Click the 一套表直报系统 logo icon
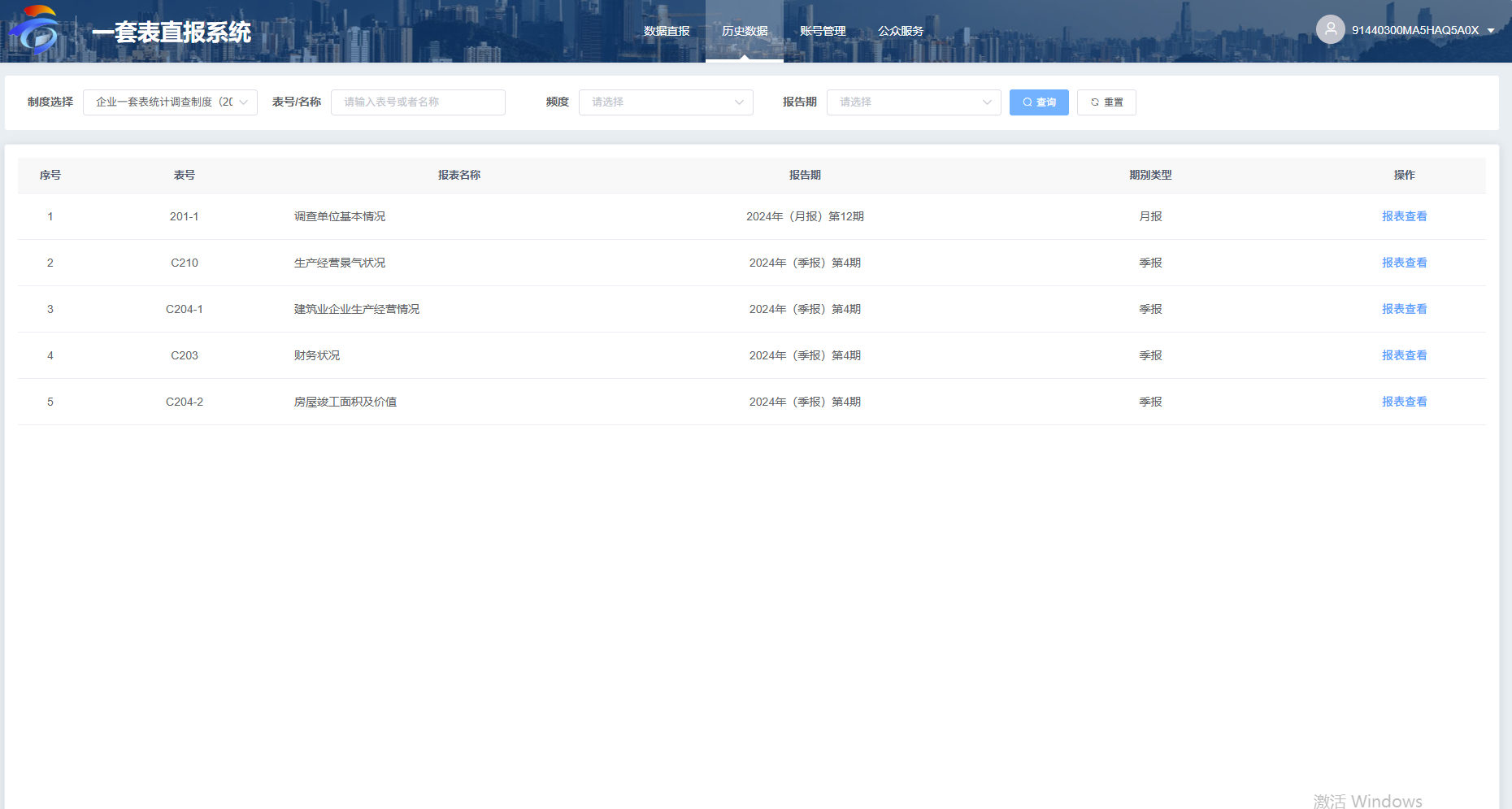The height and width of the screenshot is (809, 1512). tap(35, 31)
